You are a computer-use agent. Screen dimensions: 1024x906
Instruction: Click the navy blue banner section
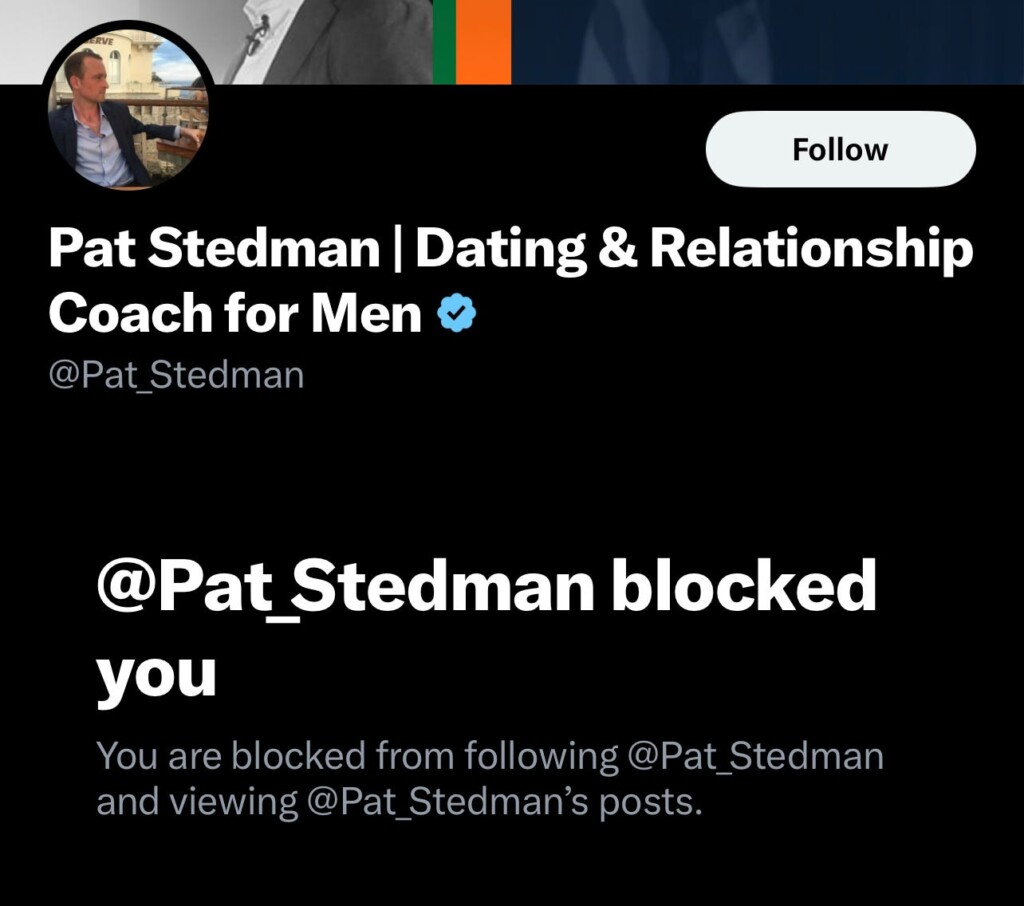[x=767, y=42]
